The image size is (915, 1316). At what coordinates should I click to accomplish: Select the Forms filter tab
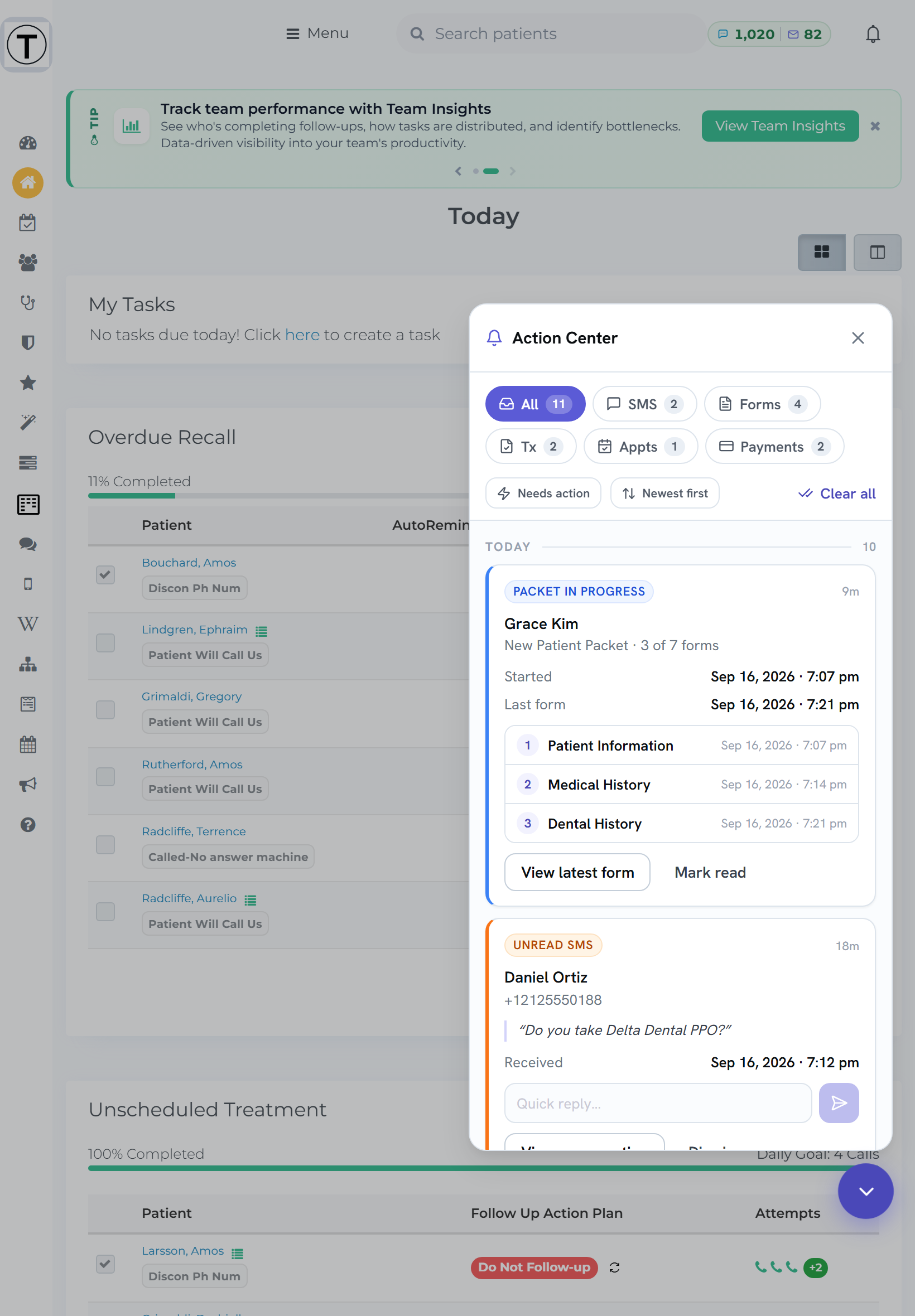pyautogui.click(x=762, y=404)
